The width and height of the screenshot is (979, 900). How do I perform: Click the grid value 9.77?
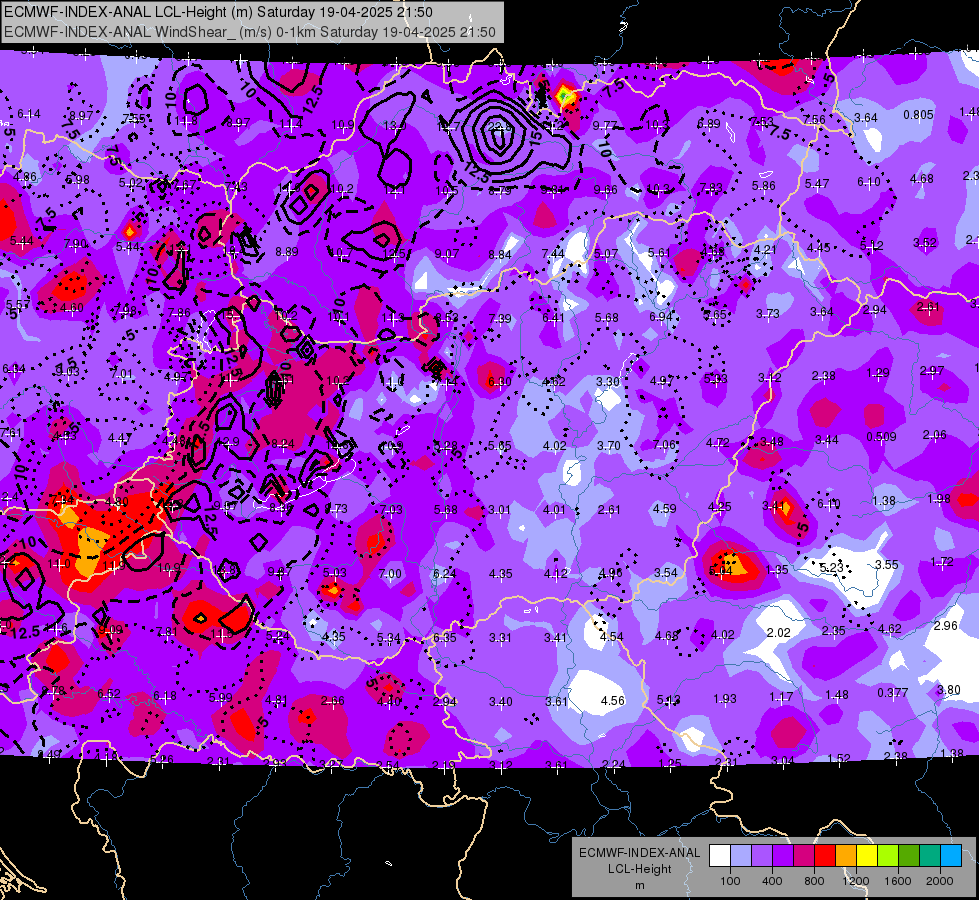tap(604, 126)
